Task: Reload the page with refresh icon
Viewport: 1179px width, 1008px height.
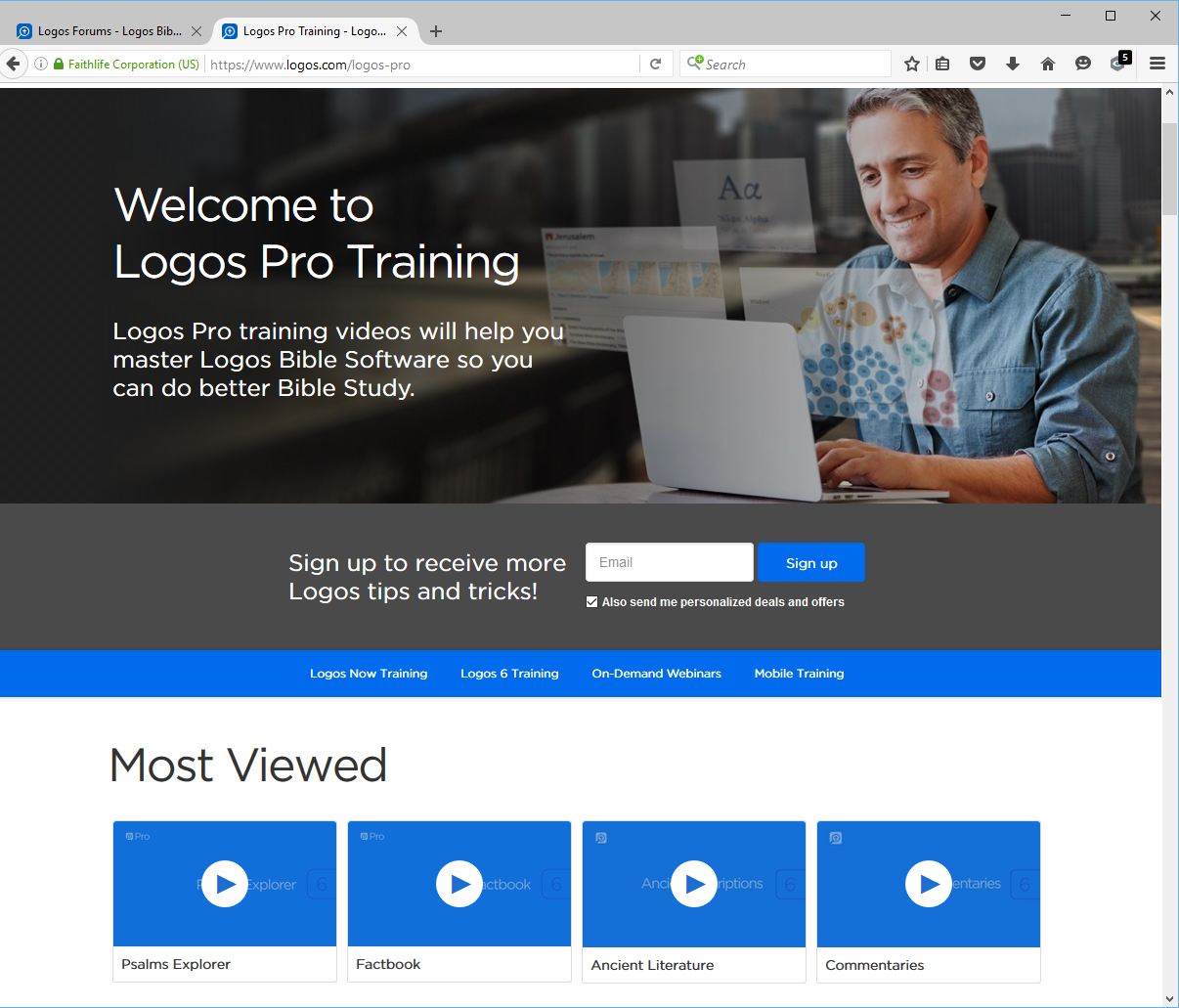Action: coord(656,65)
